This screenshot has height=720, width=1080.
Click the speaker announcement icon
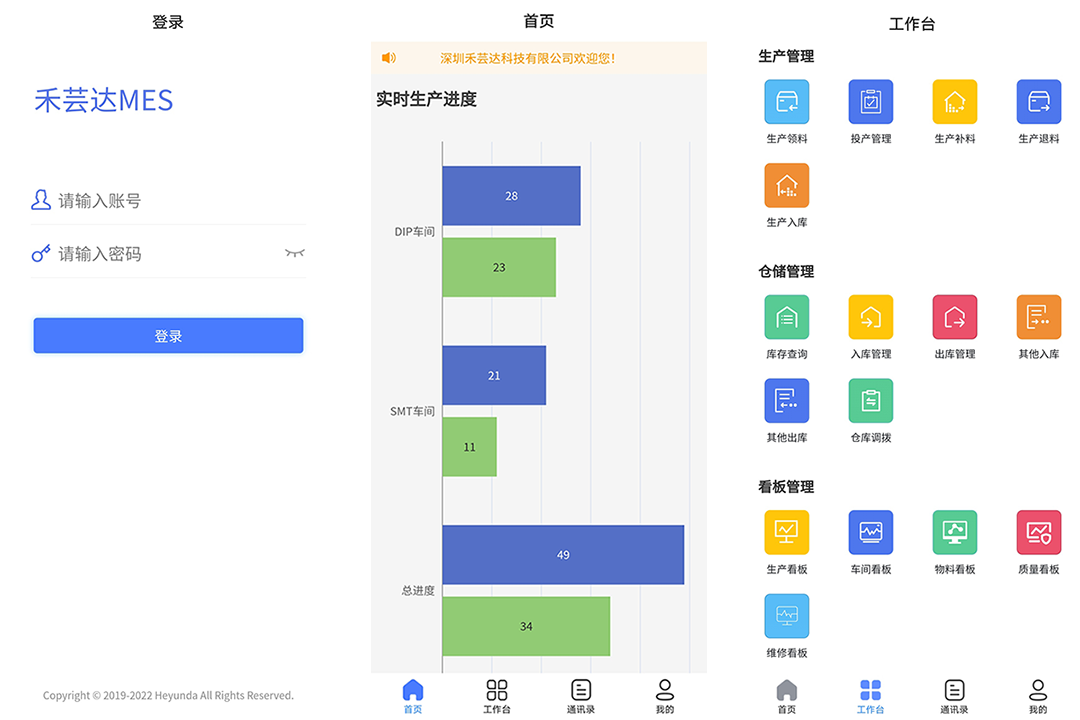389,58
